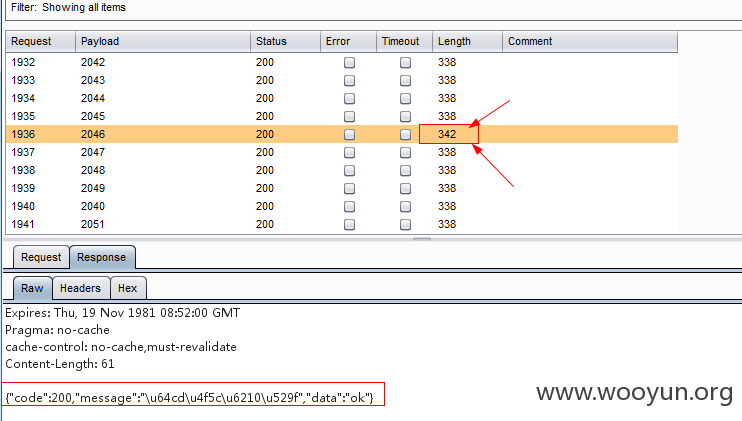Screen dimensions: 742x421
Task: Toggle Timeout checkbox for request 1938
Action: click(405, 170)
